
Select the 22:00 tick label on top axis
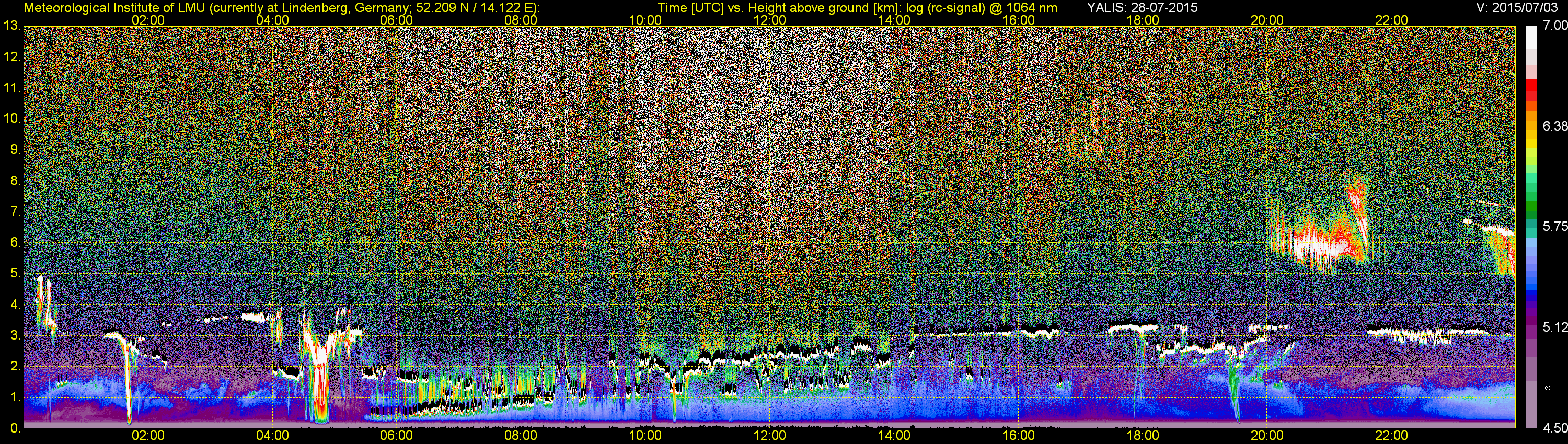[1391, 20]
